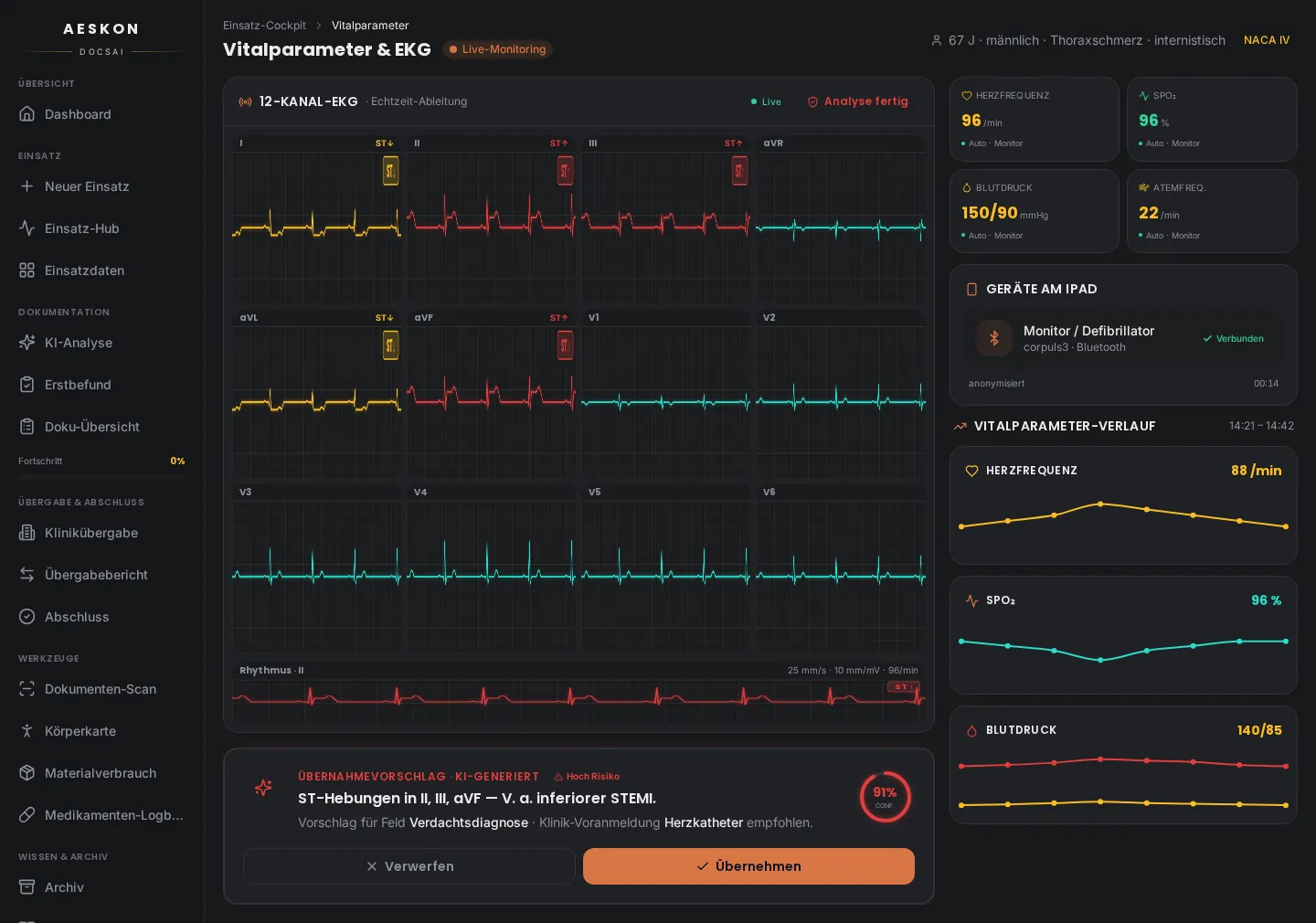1316x923 pixels.
Task: Click the breadcrumb chevron after Einsatz-Cockpit
Action: [319, 26]
